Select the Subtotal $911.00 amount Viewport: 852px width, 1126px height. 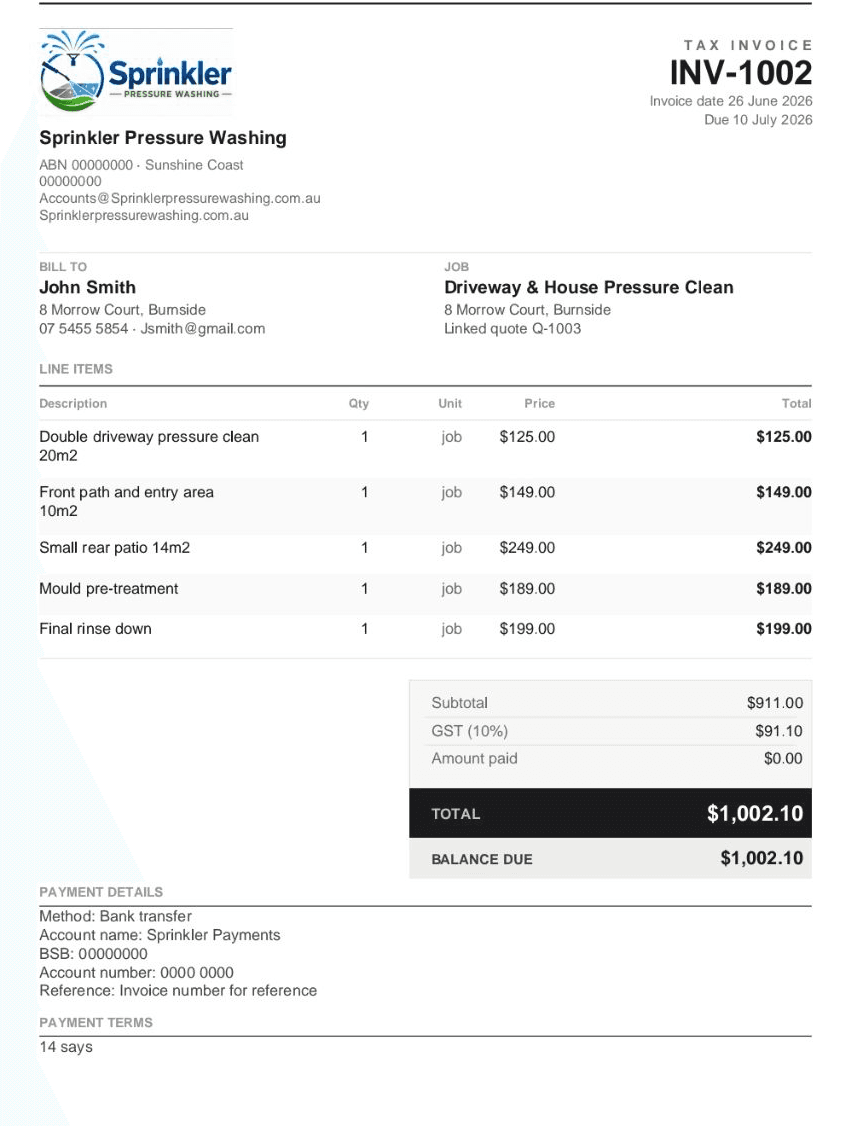(x=774, y=703)
